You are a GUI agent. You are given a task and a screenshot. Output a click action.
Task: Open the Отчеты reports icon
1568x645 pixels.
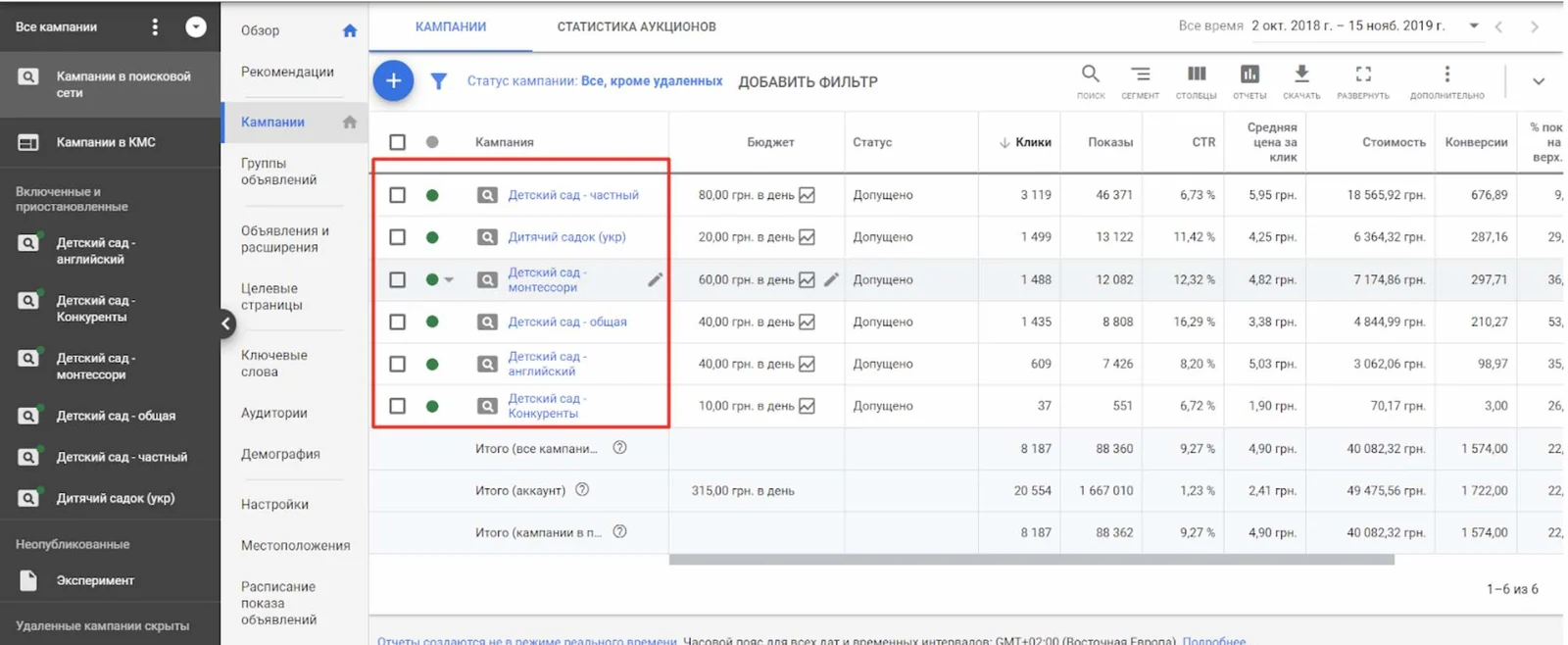(1249, 74)
